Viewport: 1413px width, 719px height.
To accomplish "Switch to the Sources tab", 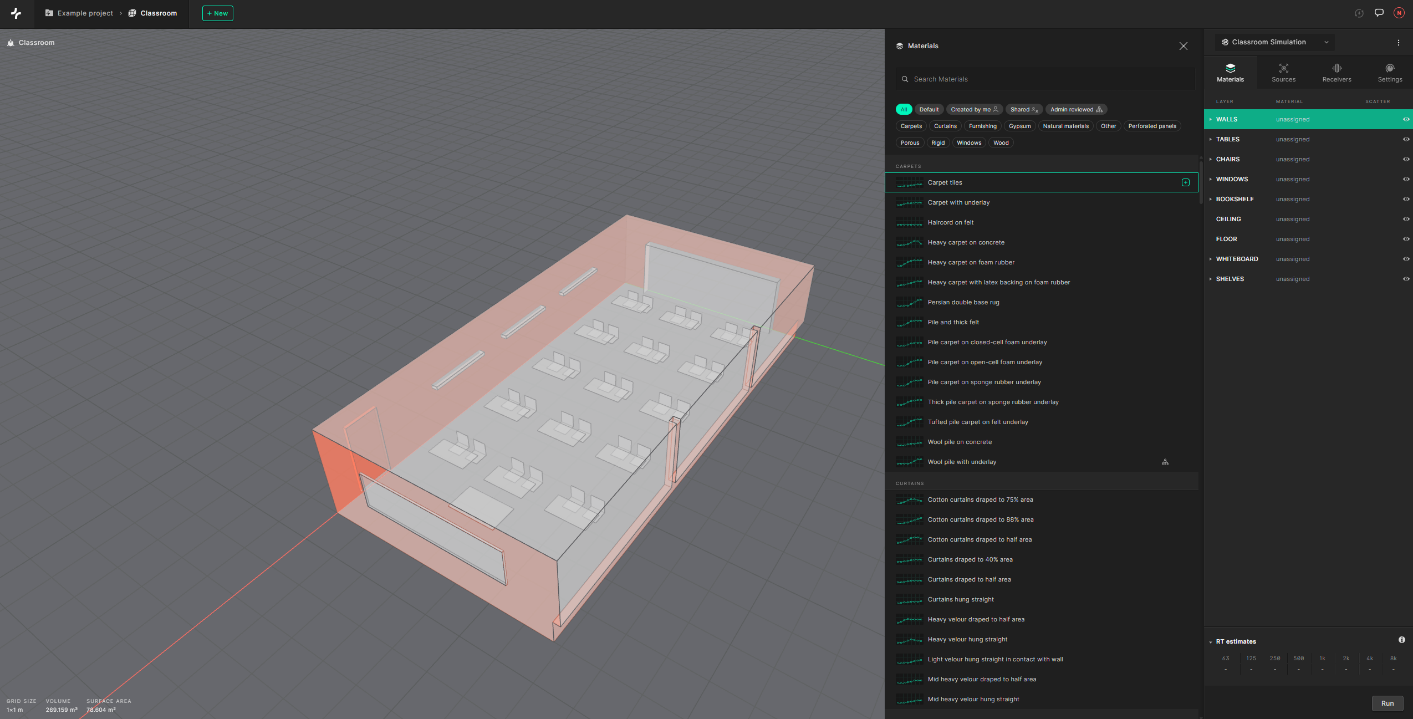I will pyautogui.click(x=1283, y=73).
